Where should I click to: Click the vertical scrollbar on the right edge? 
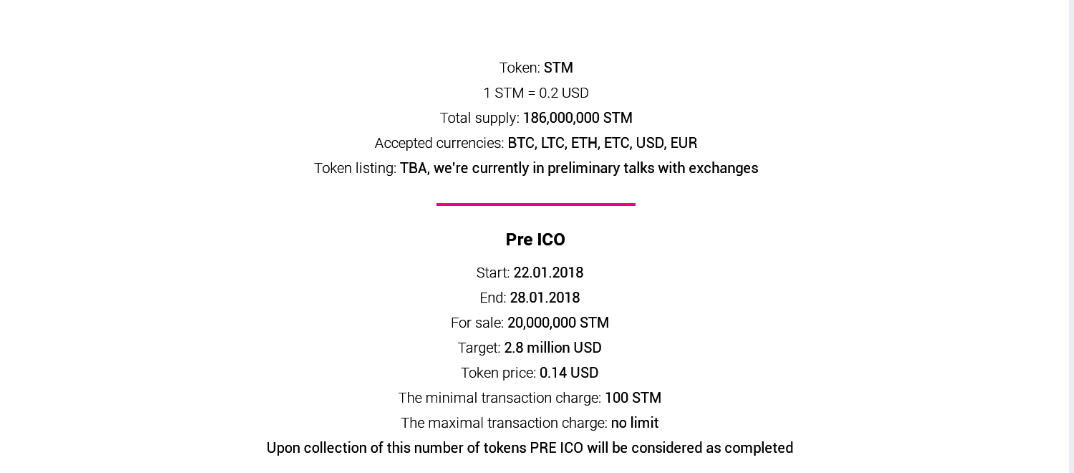point(1071,236)
